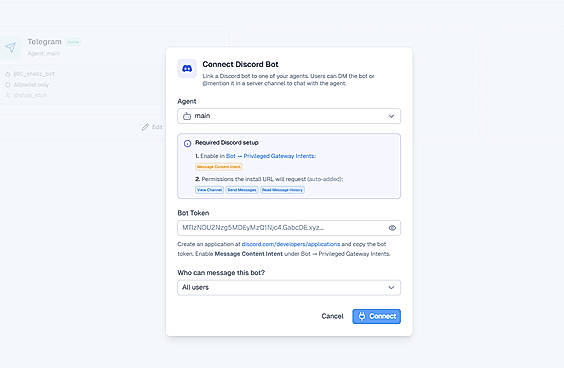Click the Discord logo icon in dialog header
The width and height of the screenshot is (564, 368).
point(187,68)
